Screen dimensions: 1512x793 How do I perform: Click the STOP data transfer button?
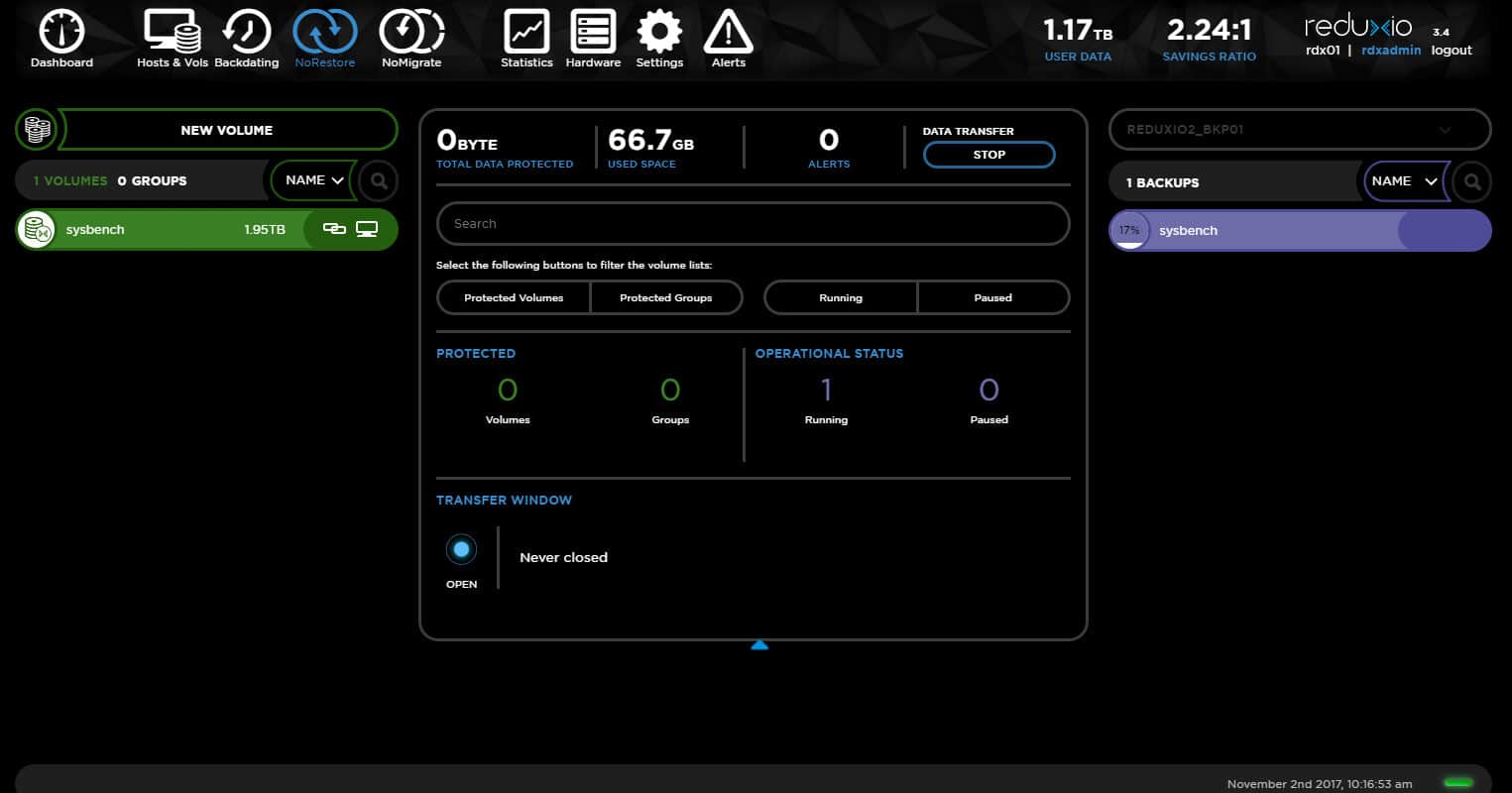[989, 155]
